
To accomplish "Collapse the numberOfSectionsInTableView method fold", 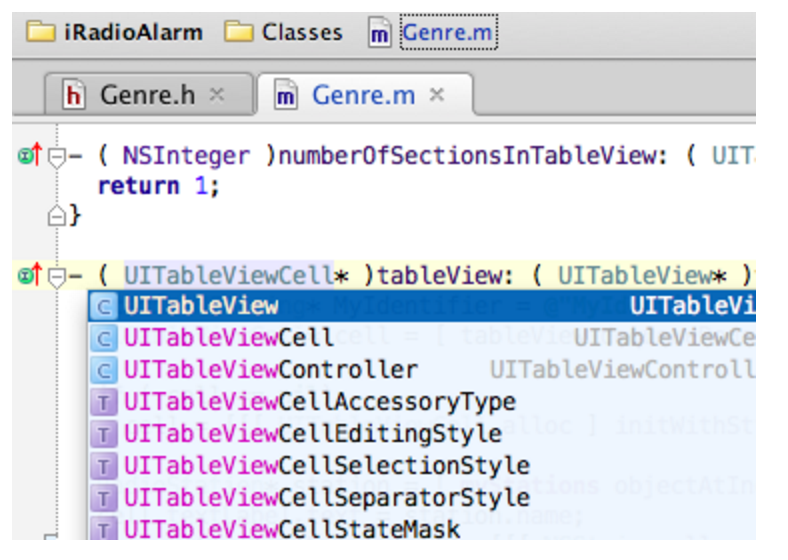I will tap(57, 156).
